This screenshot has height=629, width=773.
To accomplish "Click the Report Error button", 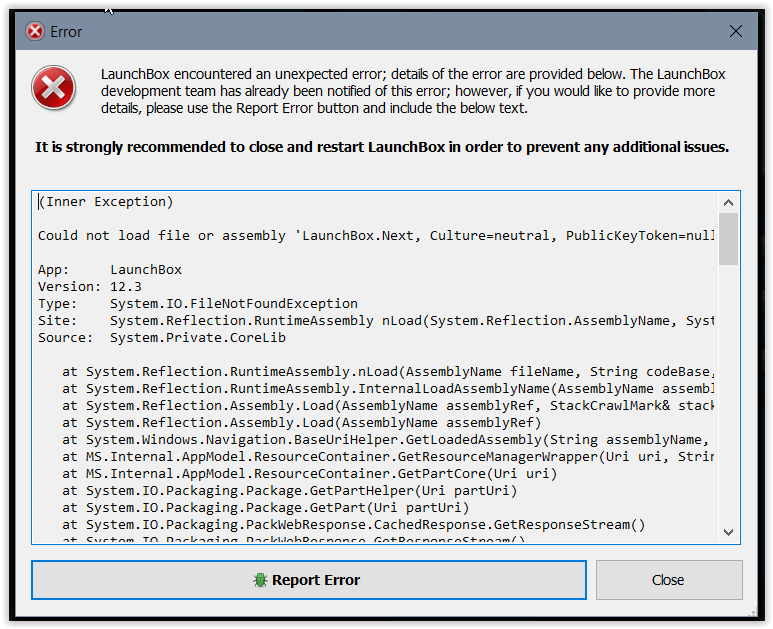I will (x=309, y=580).
